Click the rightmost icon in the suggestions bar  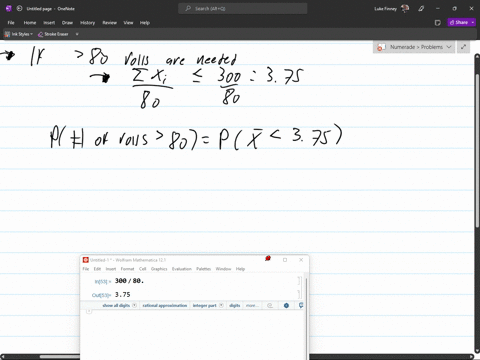tap(301, 305)
